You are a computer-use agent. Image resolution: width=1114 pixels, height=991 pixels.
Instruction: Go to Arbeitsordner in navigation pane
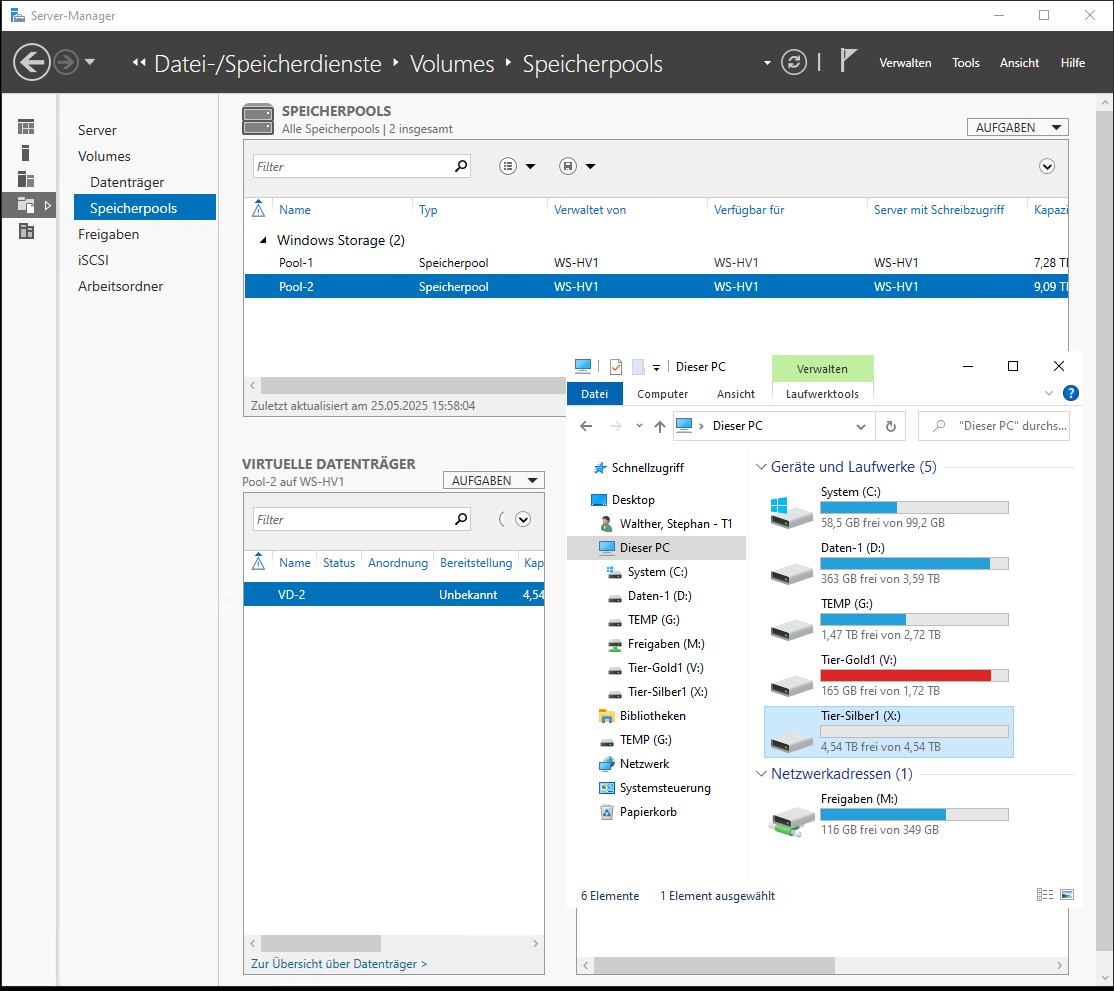tap(120, 286)
